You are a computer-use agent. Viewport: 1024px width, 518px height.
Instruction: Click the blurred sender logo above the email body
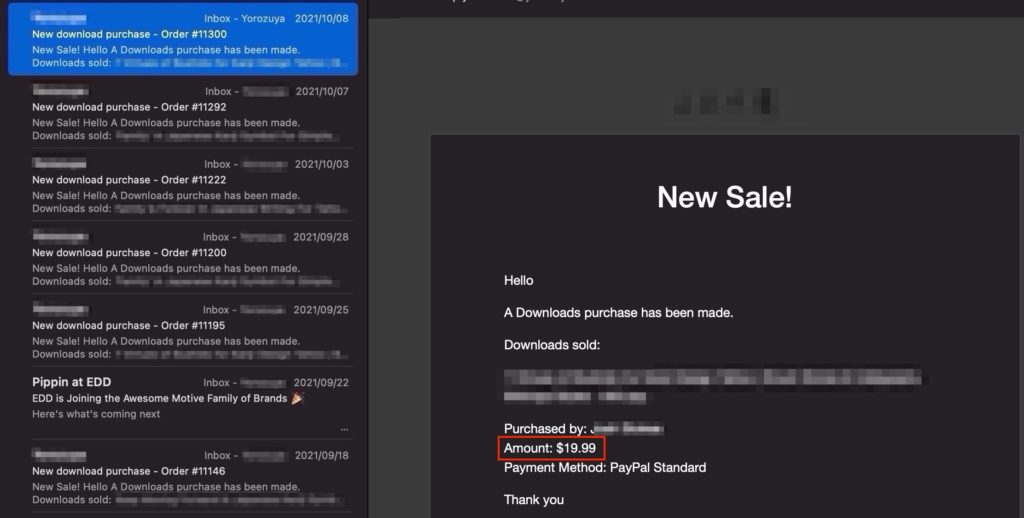725,103
